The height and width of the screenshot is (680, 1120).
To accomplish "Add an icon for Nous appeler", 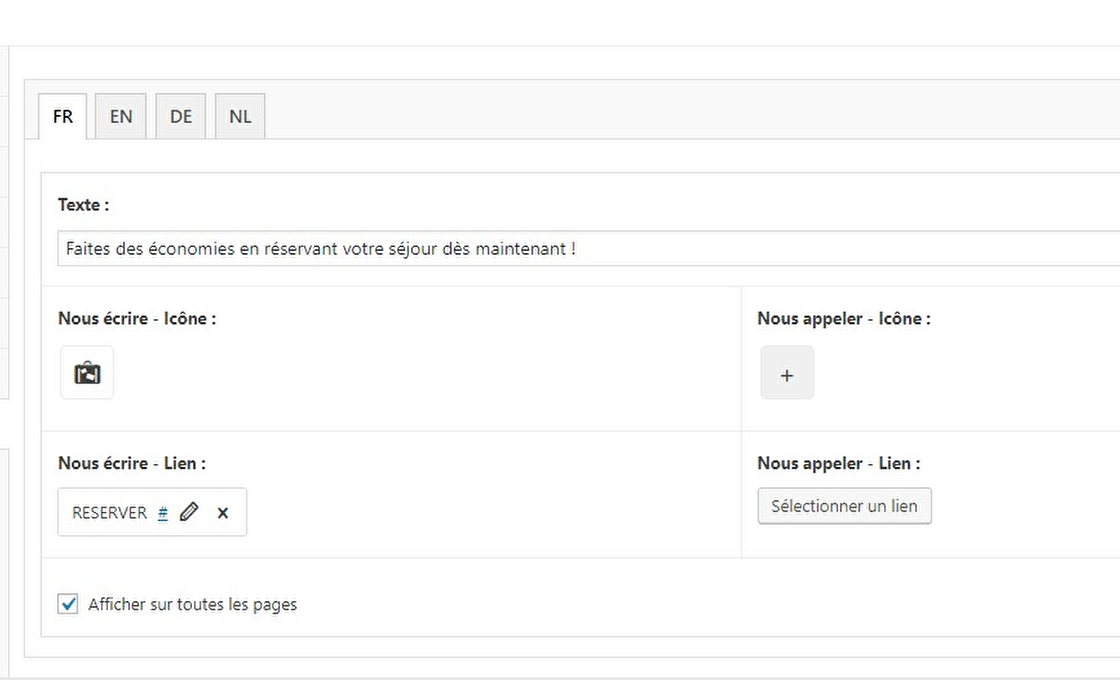I will pos(787,373).
